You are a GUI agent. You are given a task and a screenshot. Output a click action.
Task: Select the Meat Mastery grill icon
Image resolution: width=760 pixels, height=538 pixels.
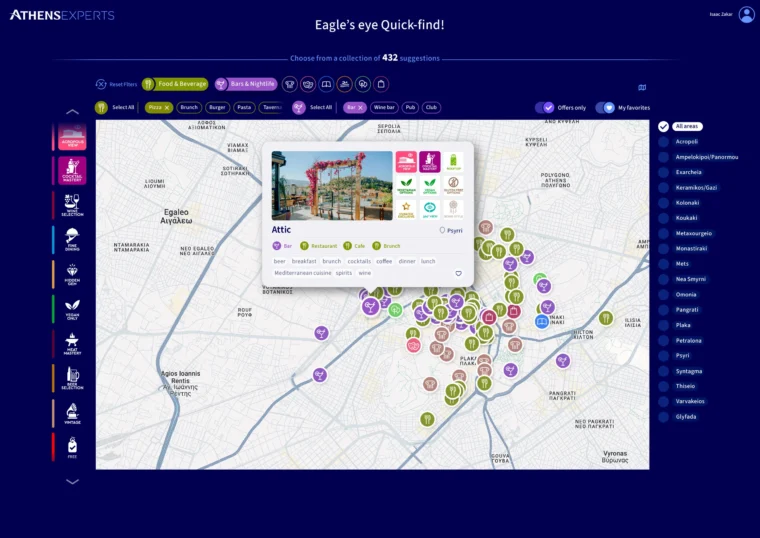[72, 343]
